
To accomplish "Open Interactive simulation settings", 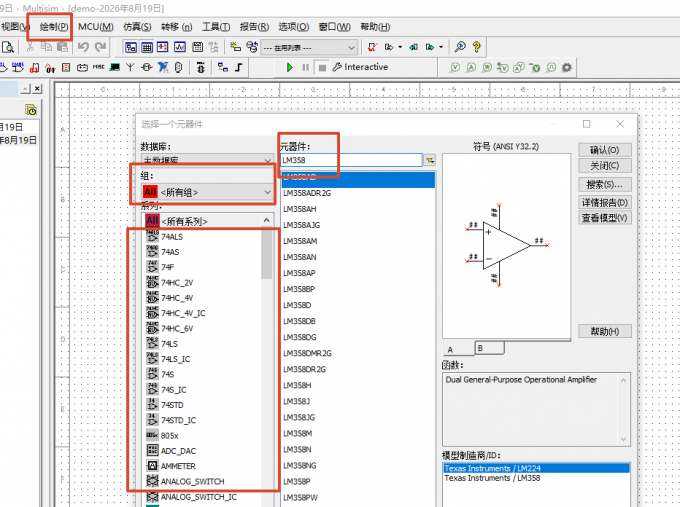I will click(x=360, y=67).
